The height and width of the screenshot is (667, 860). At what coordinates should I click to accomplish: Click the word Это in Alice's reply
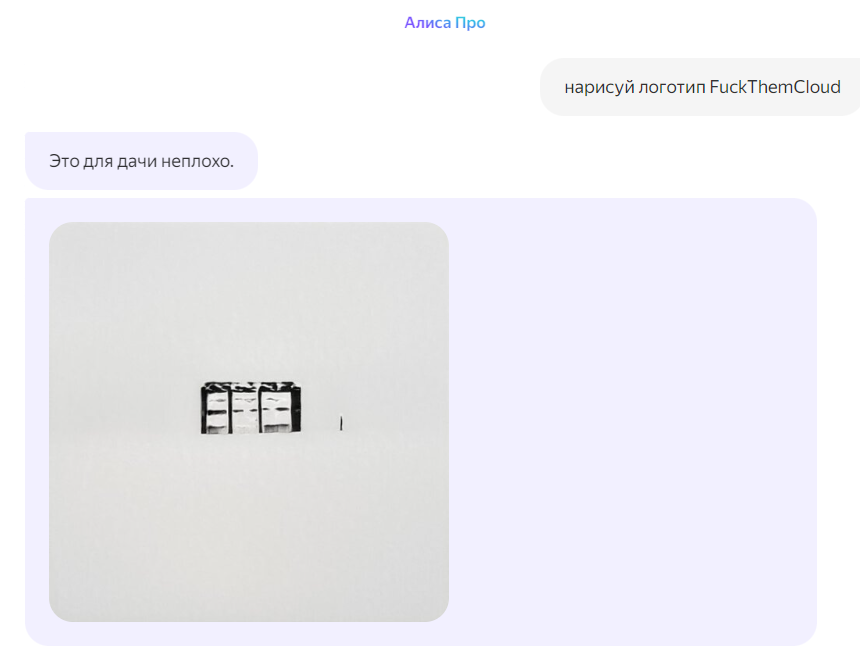[64, 161]
